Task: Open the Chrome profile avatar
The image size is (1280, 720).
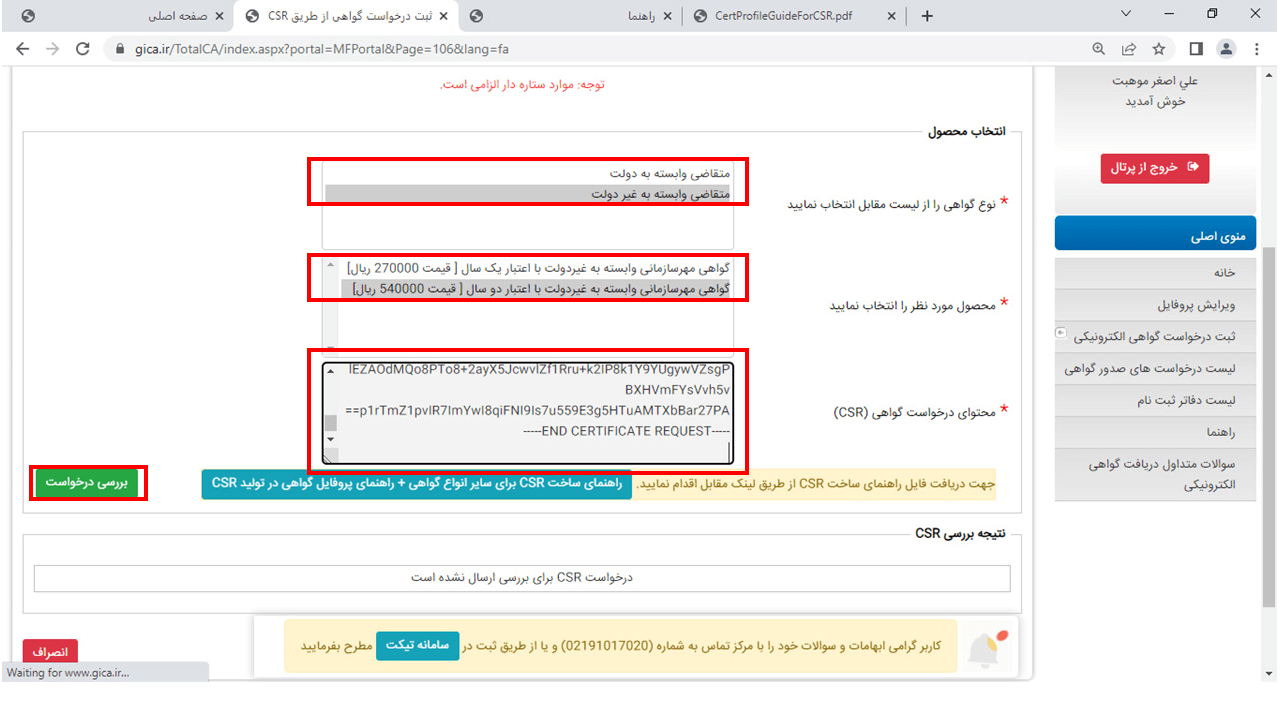Action: pyautogui.click(x=1226, y=49)
